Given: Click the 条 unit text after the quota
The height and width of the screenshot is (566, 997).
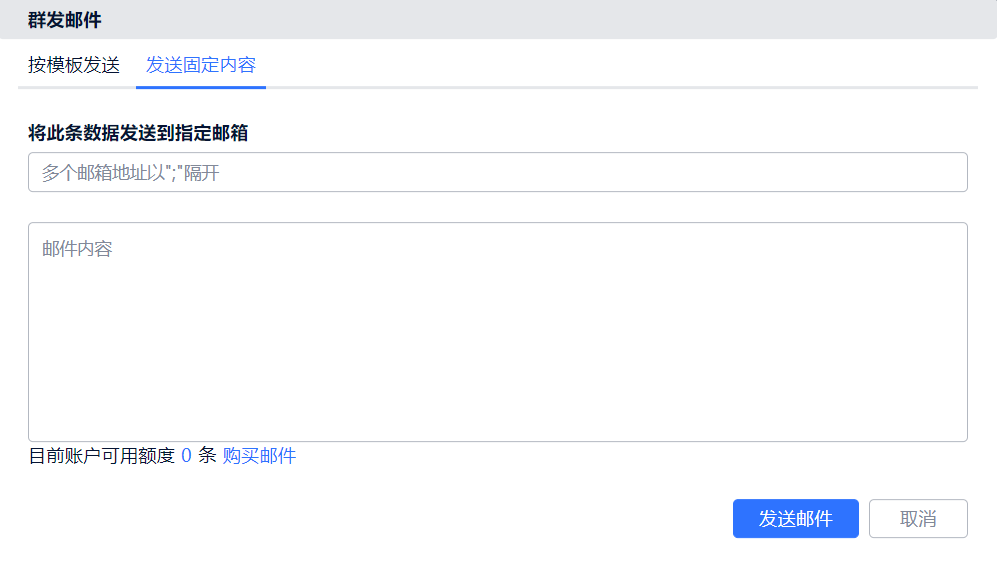Looking at the screenshot, I should pyautogui.click(x=207, y=456).
